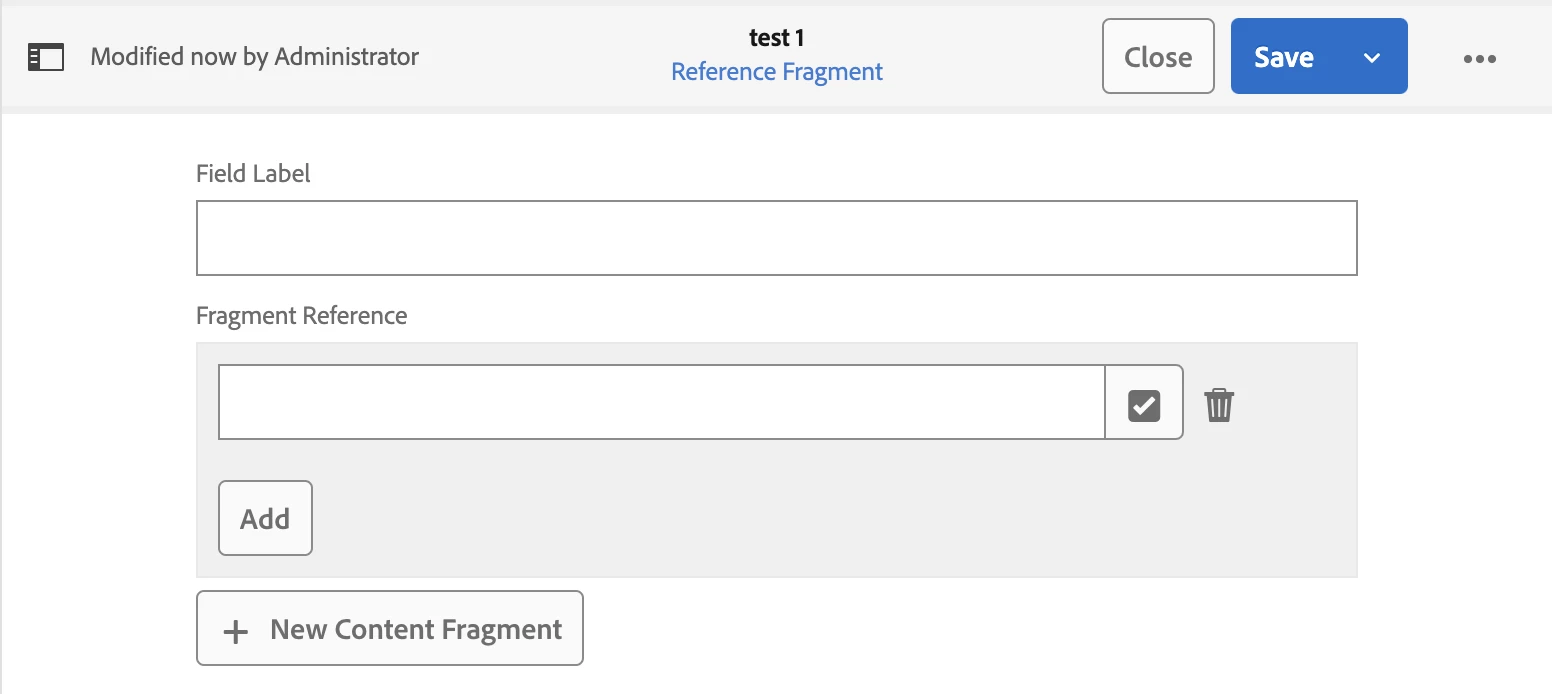Expand the Save dropdown chevron
Image resolution: width=1552 pixels, height=694 pixels.
tap(1372, 57)
